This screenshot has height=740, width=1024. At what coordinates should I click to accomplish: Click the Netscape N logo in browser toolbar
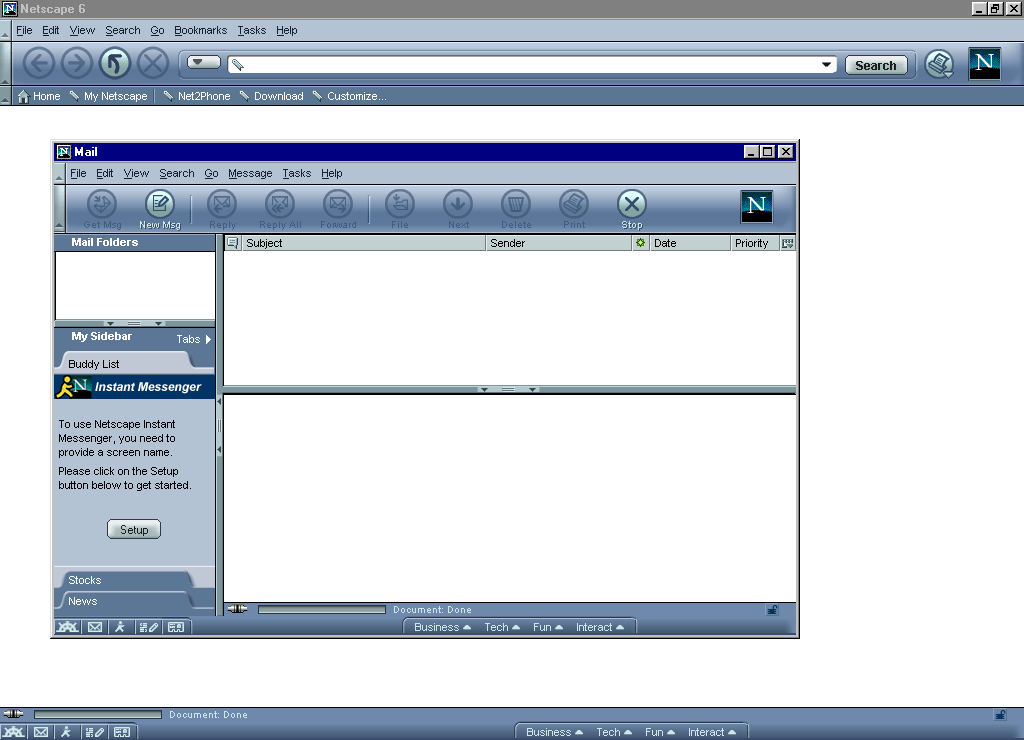985,64
